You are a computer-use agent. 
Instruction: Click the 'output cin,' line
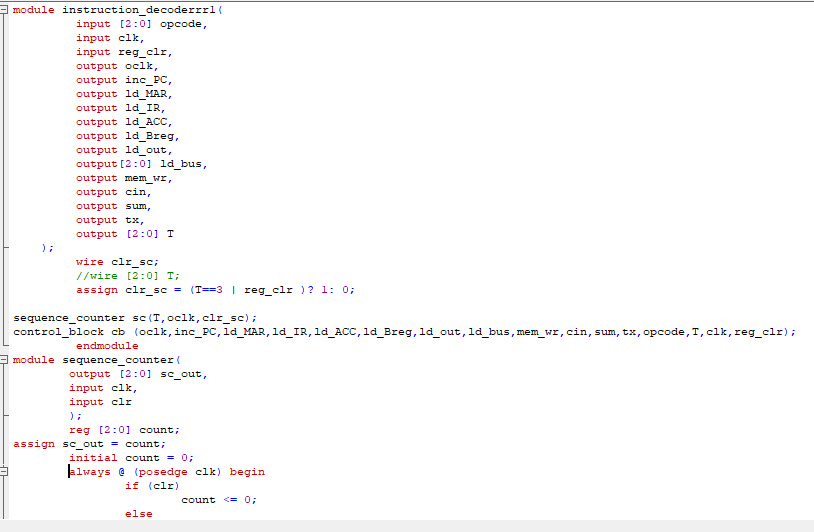(114, 192)
